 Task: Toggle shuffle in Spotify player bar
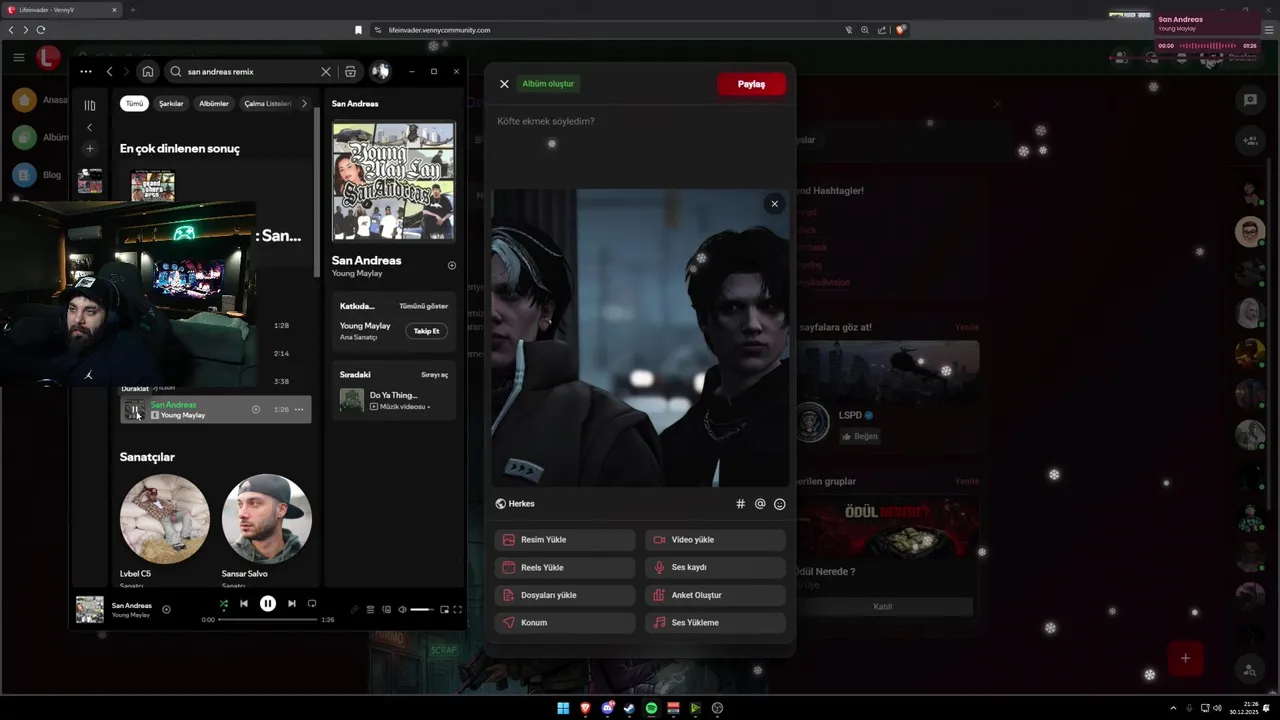point(224,604)
